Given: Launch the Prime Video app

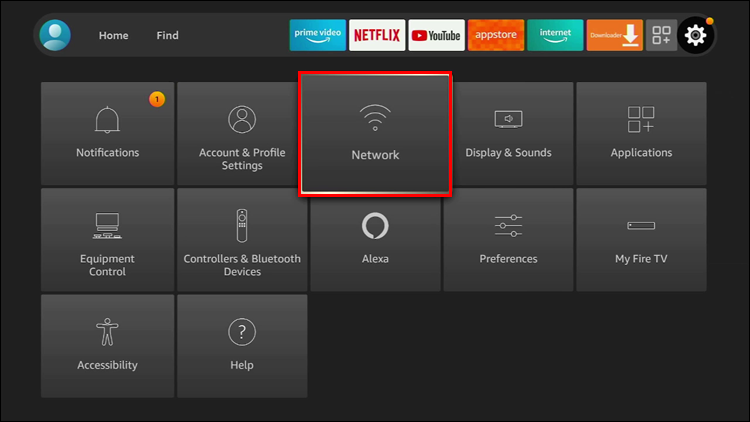Looking at the screenshot, I should pyautogui.click(x=318, y=35).
